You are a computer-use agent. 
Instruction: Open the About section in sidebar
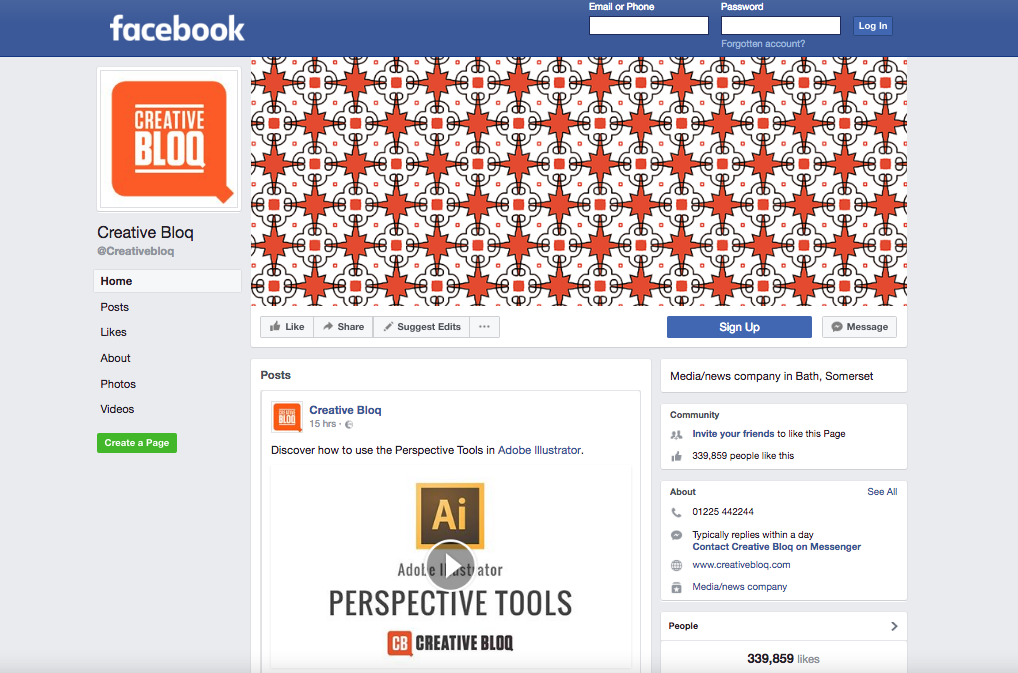(x=115, y=358)
